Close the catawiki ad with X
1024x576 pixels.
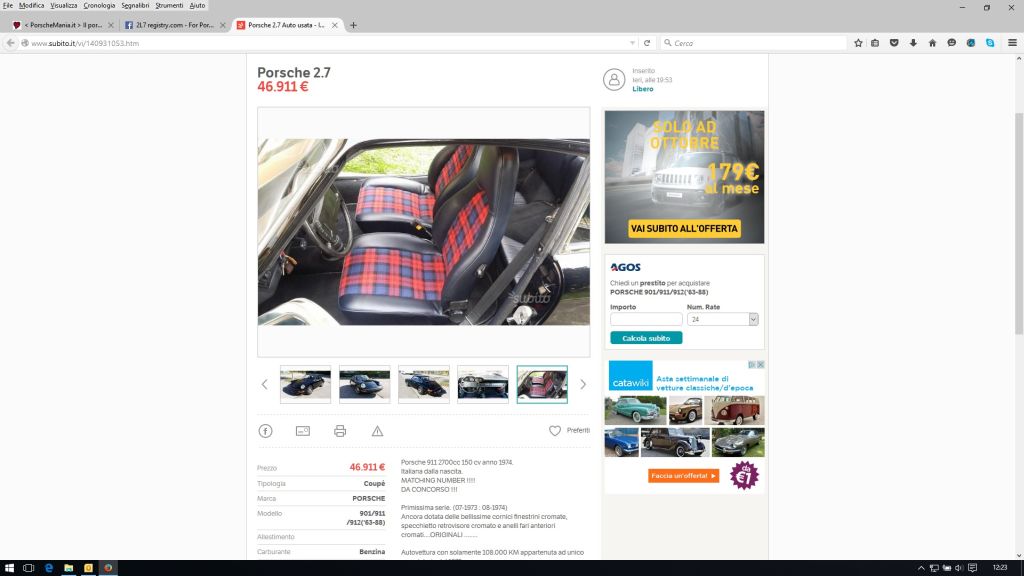[760, 365]
